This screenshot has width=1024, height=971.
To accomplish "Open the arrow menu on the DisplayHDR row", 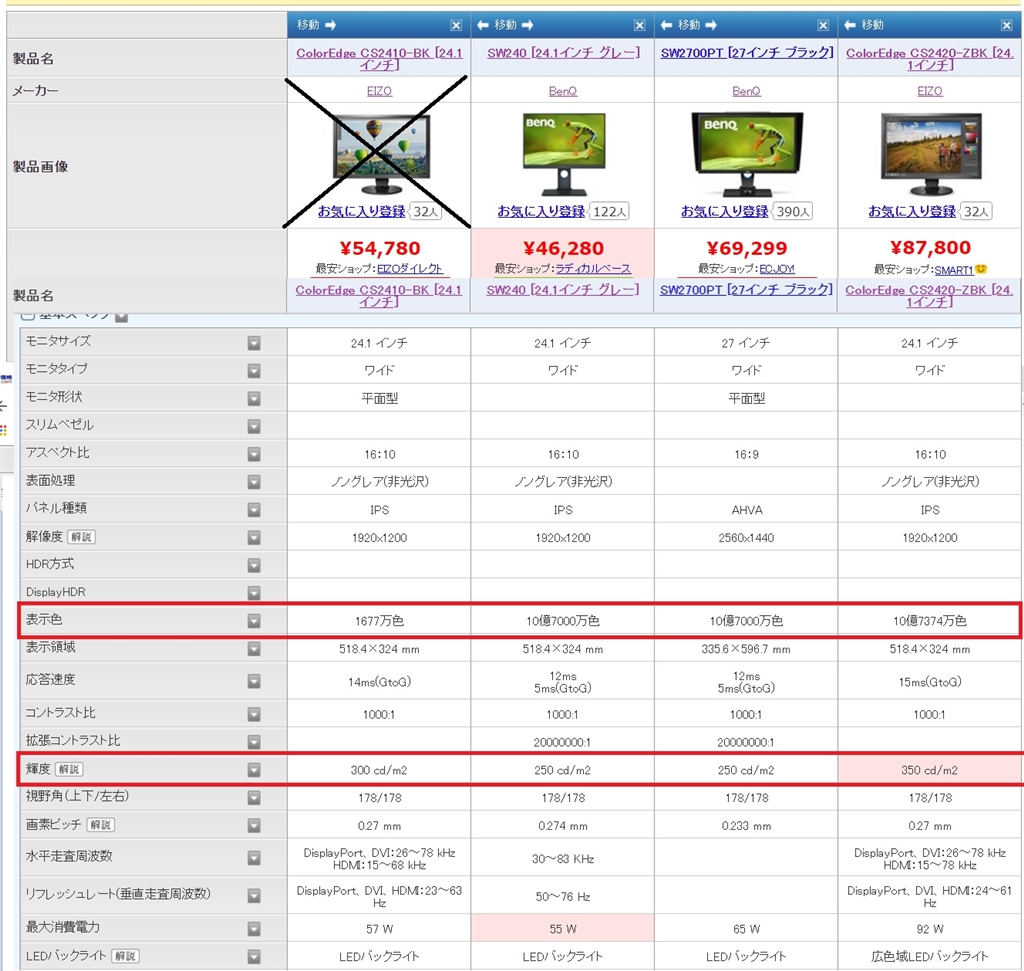I will [x=254, y=593].
